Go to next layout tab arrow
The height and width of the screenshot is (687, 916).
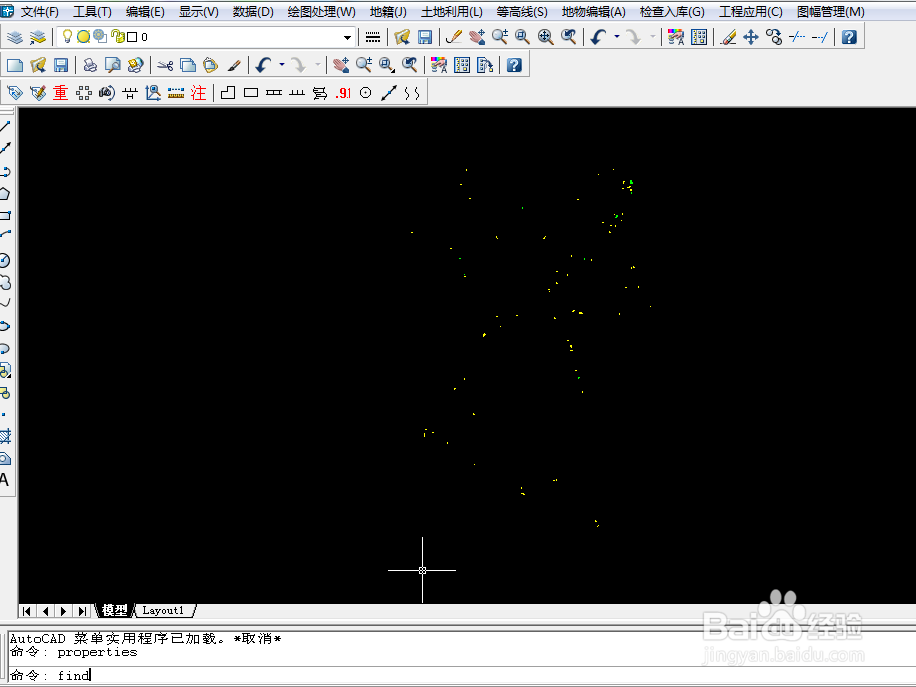tap(64, 611)
